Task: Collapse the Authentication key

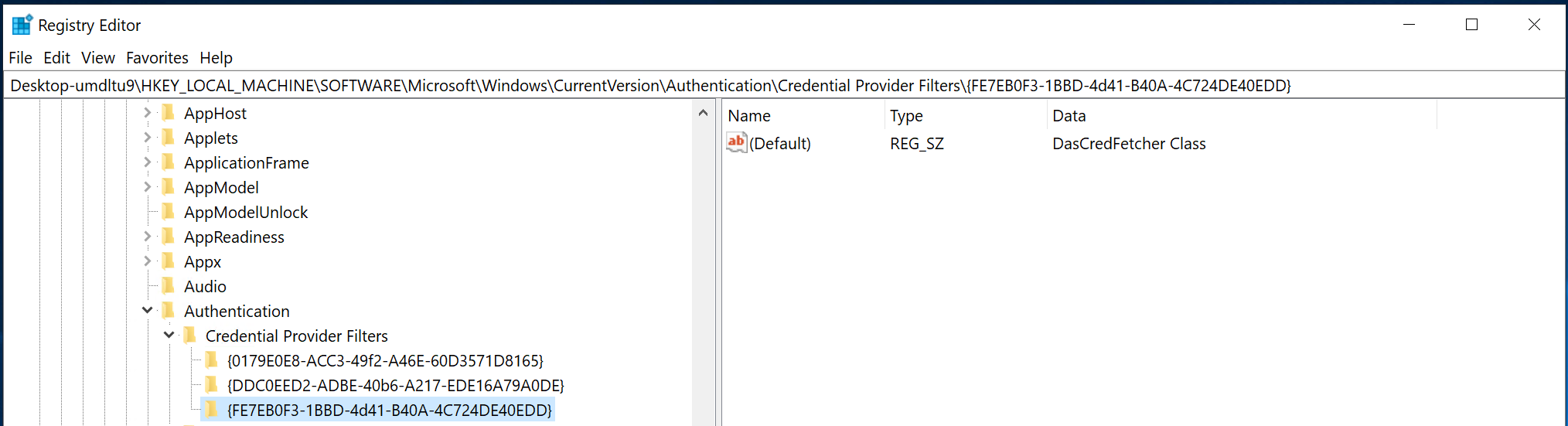Action: 147,311
